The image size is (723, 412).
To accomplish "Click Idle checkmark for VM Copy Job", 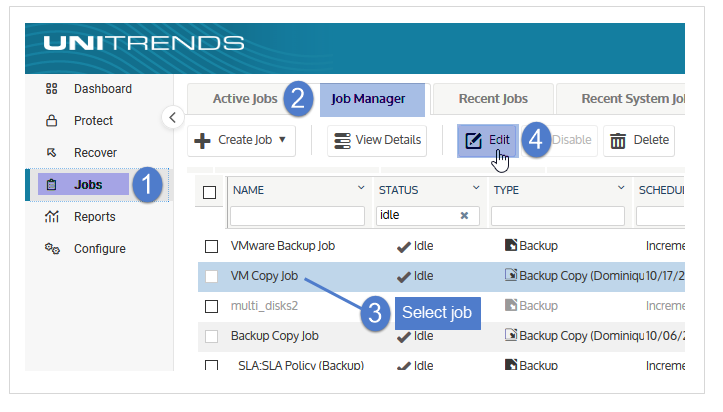I will pos(403,277).
